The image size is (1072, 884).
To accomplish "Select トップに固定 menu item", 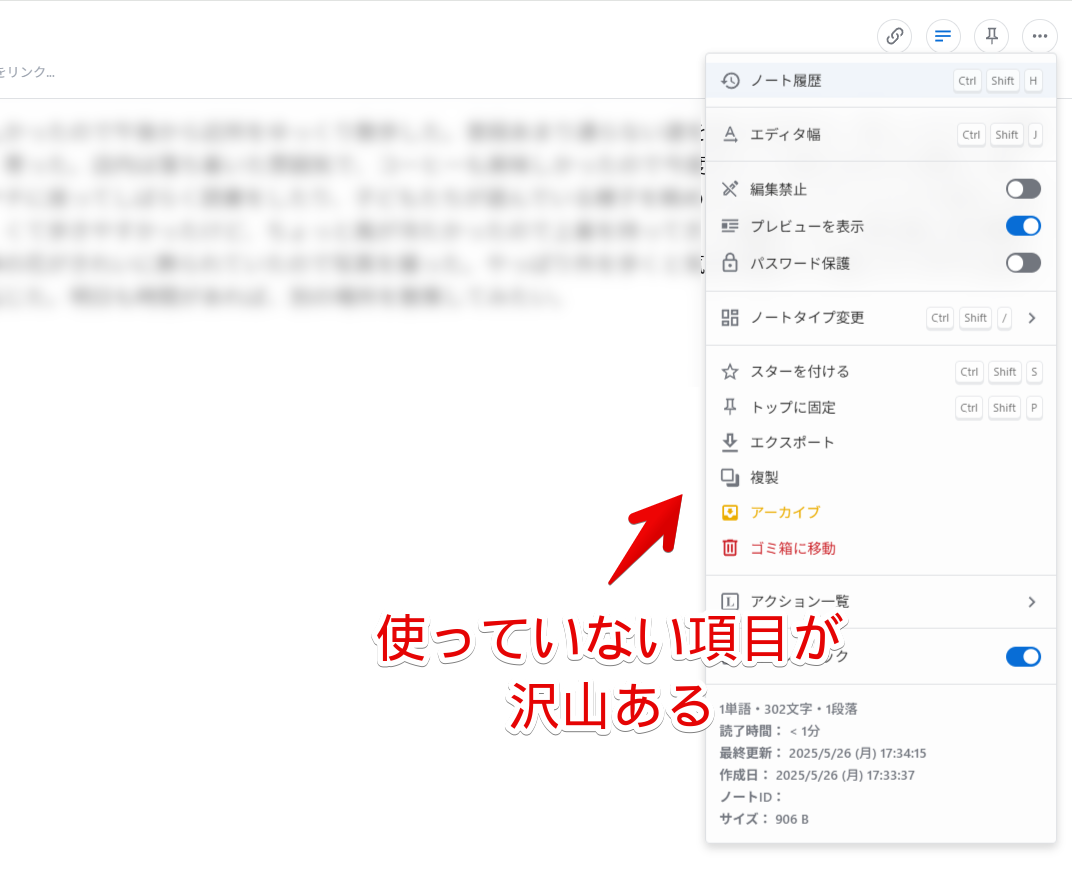I will click(x=881, y=407).
